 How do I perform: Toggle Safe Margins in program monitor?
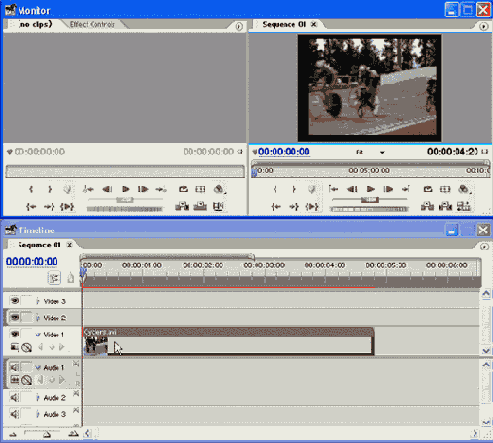(445, 189)
